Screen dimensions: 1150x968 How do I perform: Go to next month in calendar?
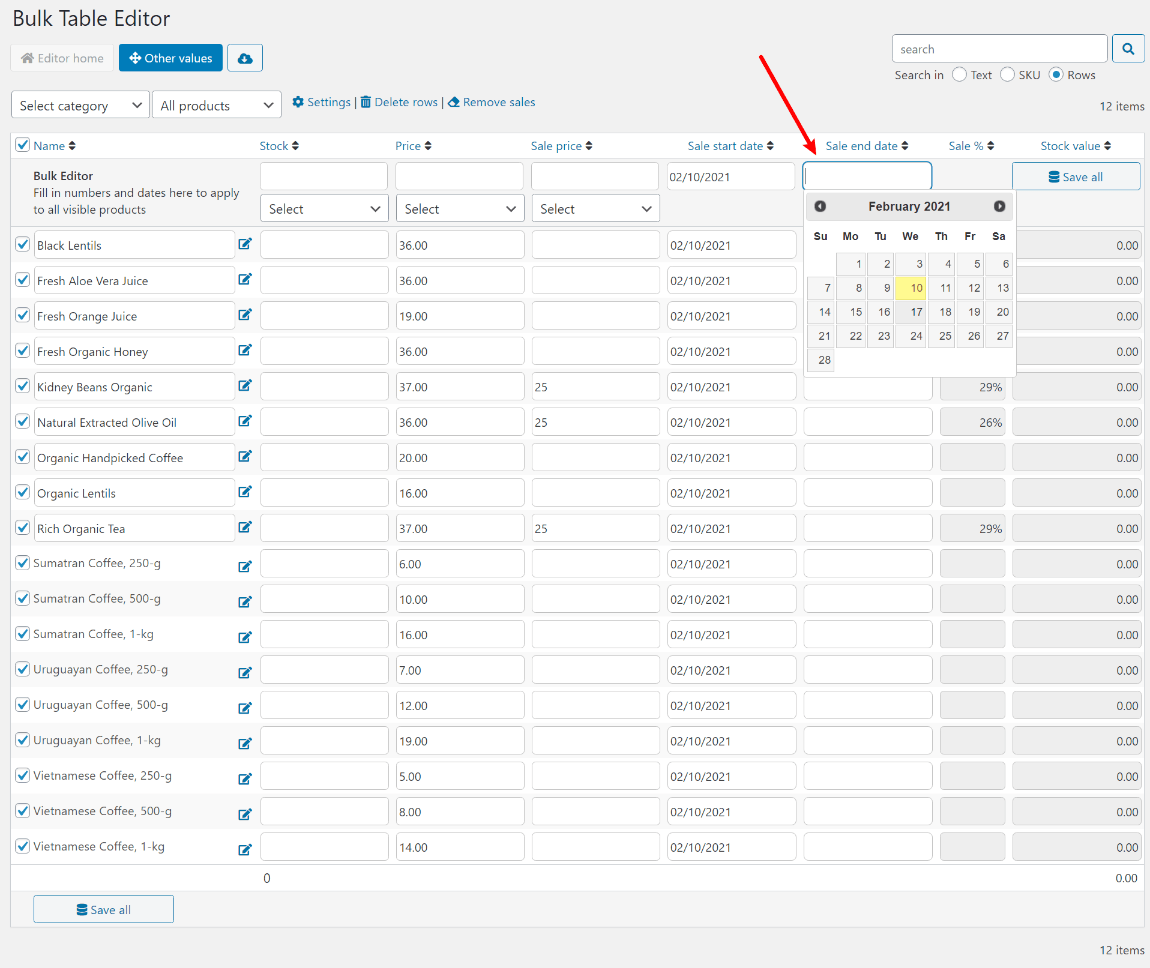(999, 207)
